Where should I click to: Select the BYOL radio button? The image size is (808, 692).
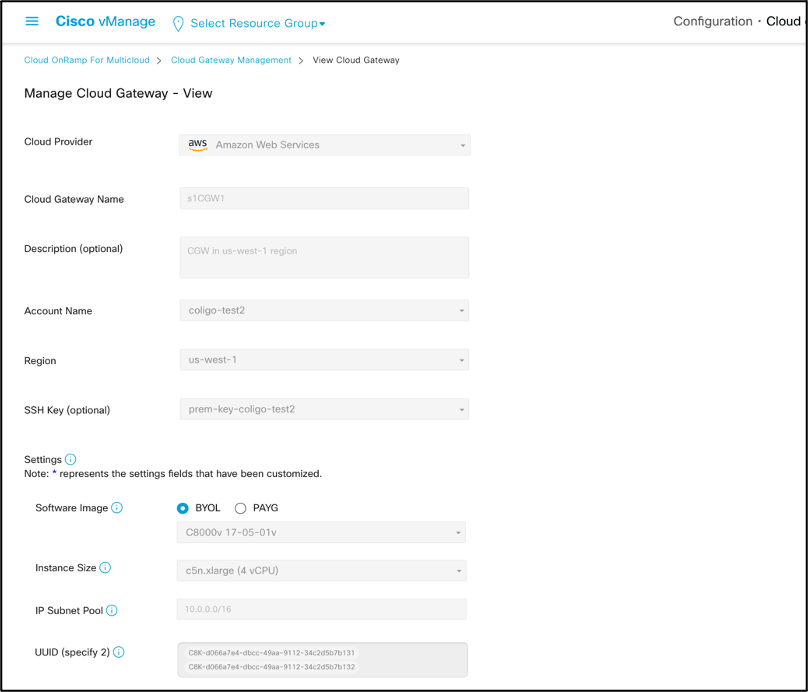183,508
